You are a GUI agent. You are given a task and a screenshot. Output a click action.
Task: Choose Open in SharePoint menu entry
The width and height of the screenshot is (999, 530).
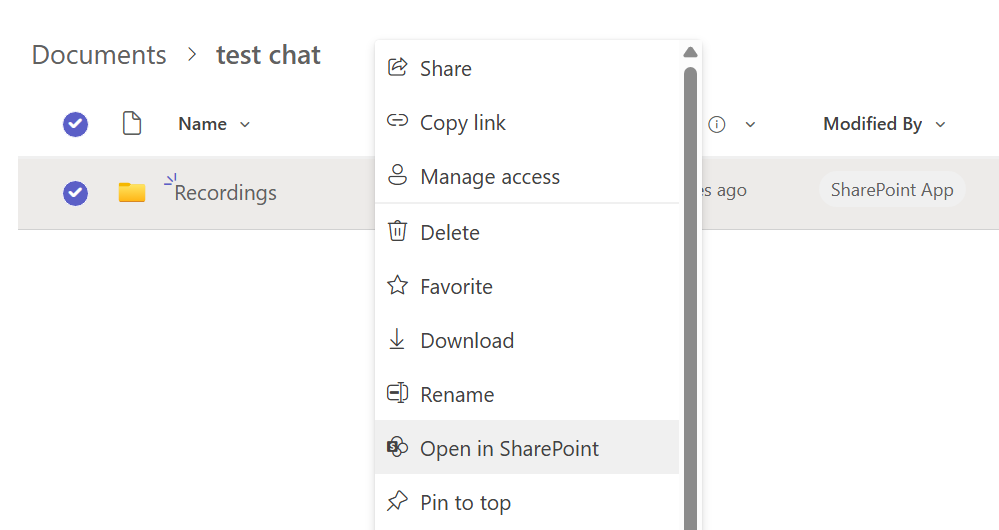509,448
